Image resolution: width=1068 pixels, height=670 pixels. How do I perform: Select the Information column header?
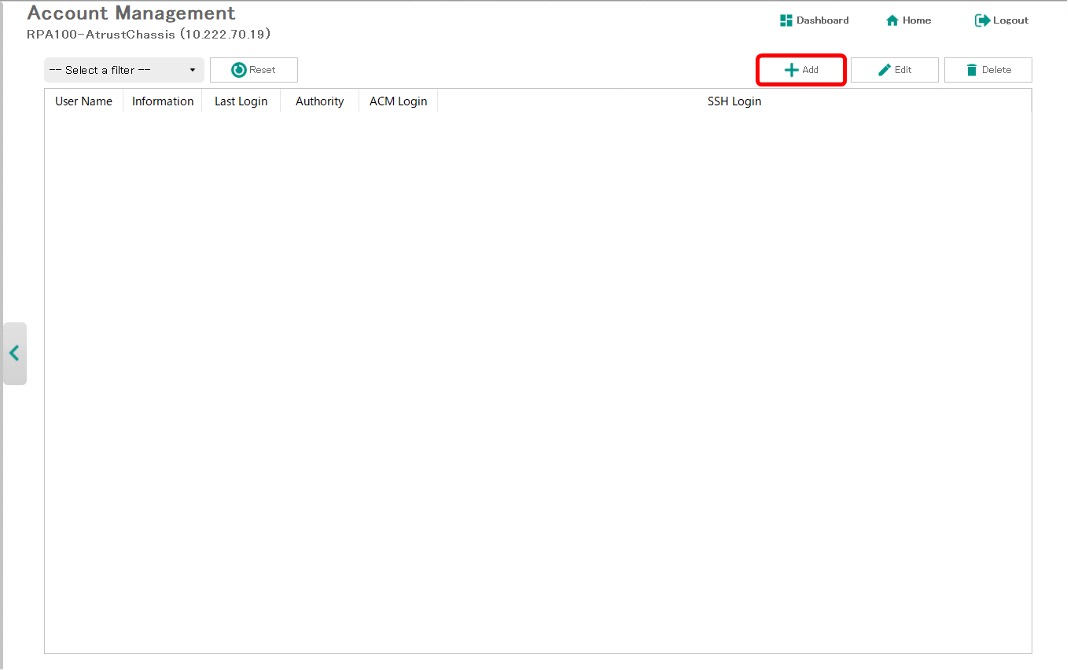[x=163, y=101]
